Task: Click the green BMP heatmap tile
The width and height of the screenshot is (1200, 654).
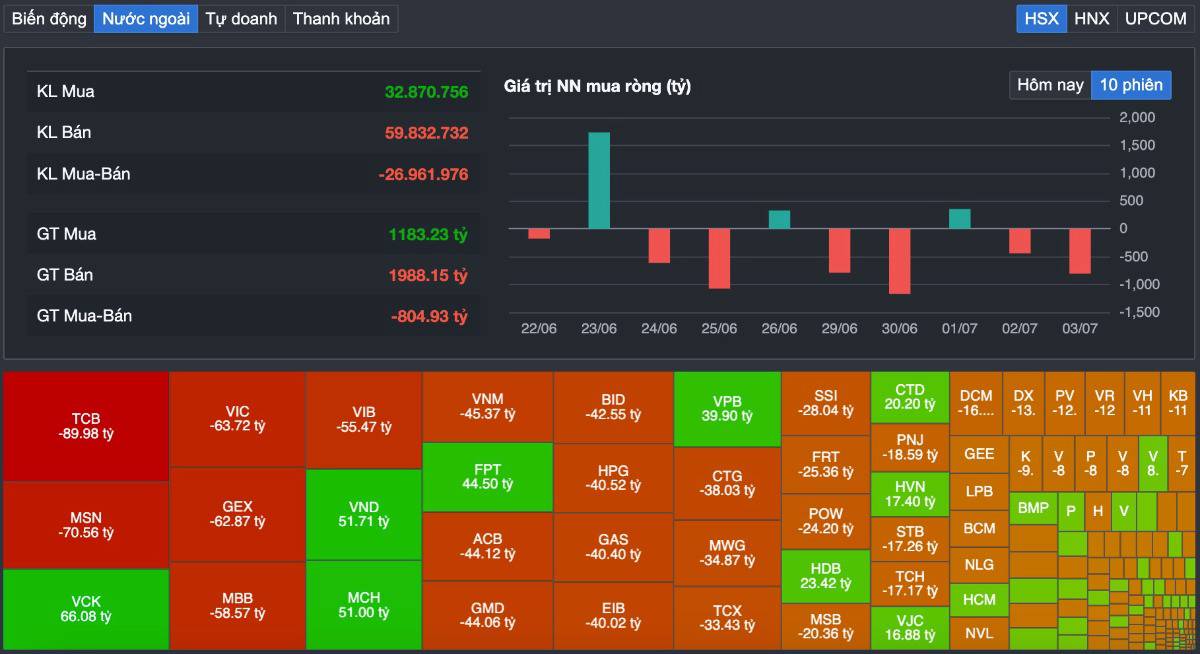Action: point(1033,508)
